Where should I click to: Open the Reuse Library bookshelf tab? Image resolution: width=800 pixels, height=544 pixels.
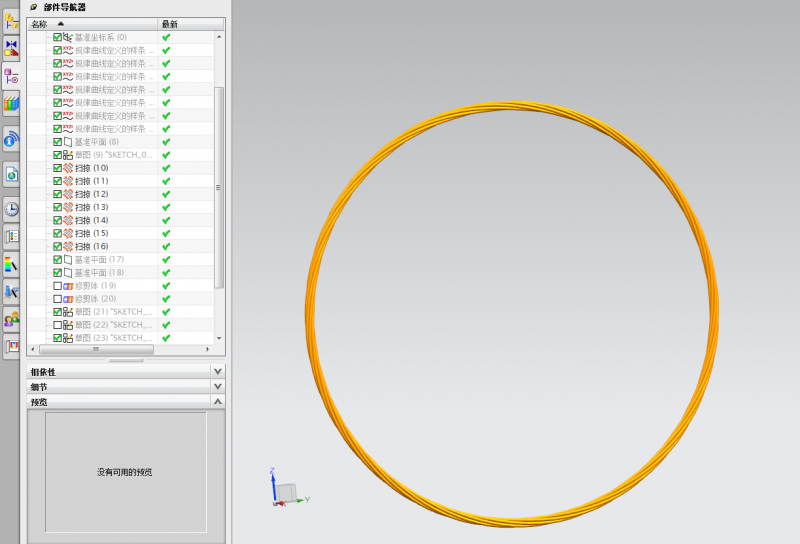click(x=11, y=104)
